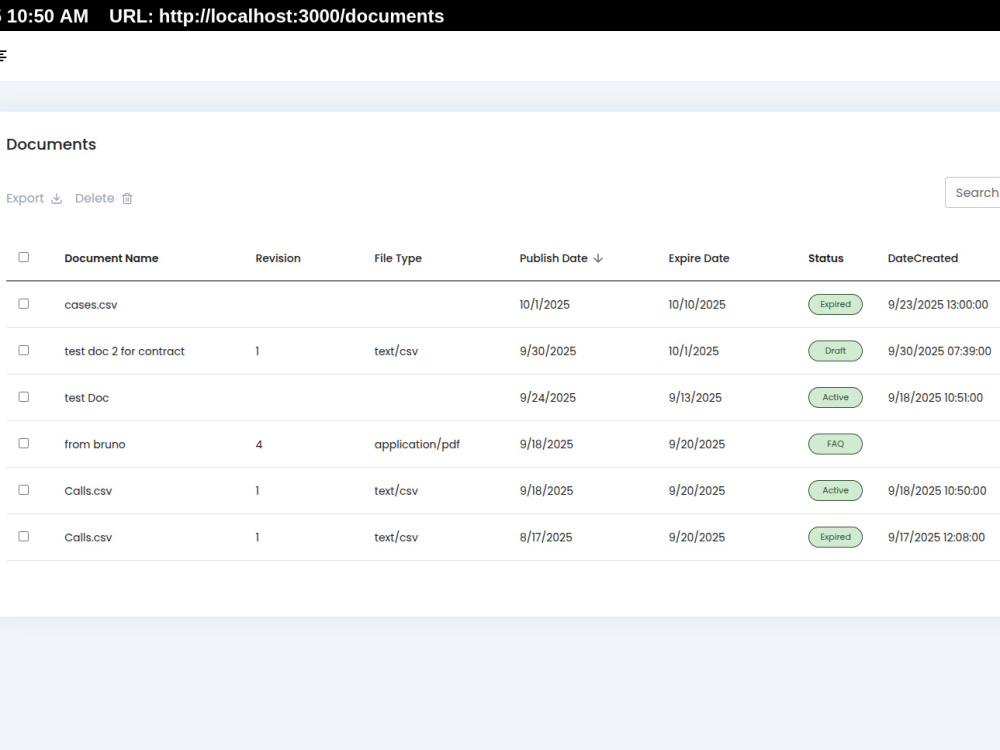Click Active badge dated 9/18/2025 10:50:00
Viewport: 1000px width, 750px height.
pyautogui.click(x=835, y=490)
